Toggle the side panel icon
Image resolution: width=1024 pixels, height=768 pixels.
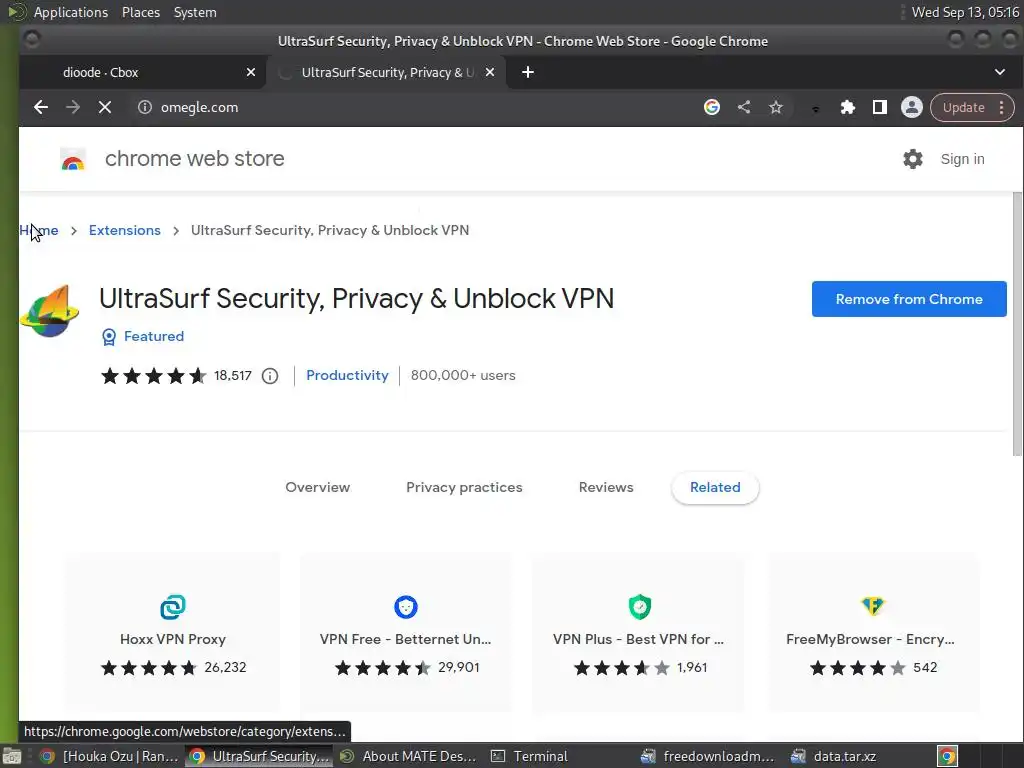coord(880,107)
